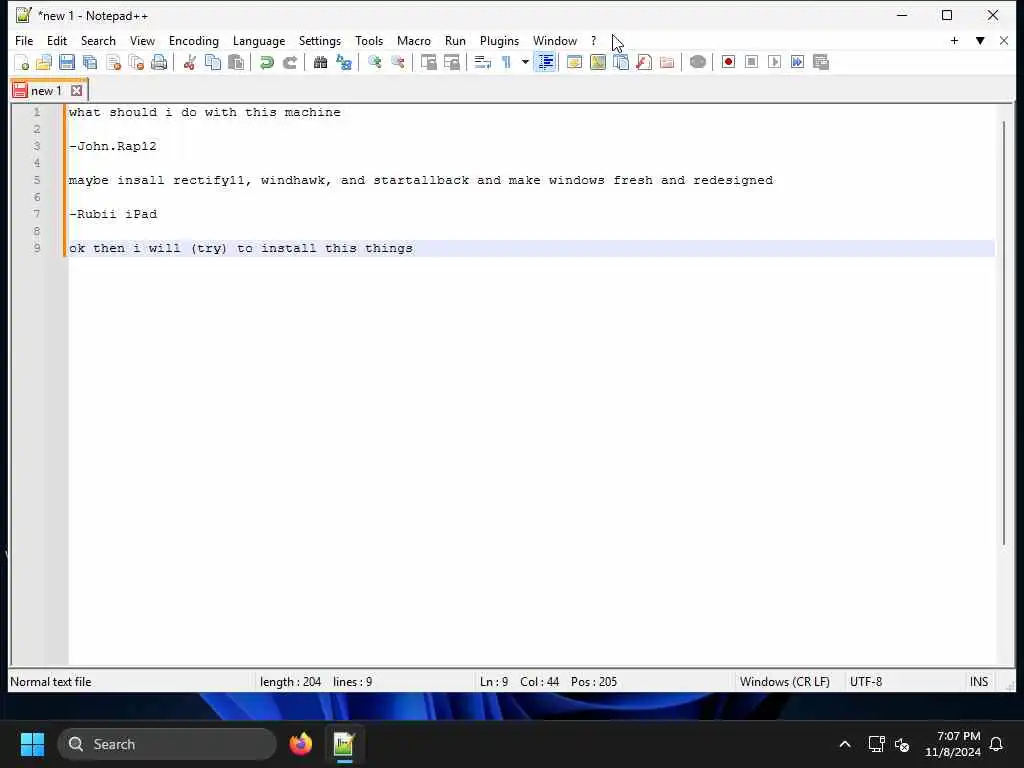Open the View menu
Screen dimensions: 1024x768
tap(142, 40)
